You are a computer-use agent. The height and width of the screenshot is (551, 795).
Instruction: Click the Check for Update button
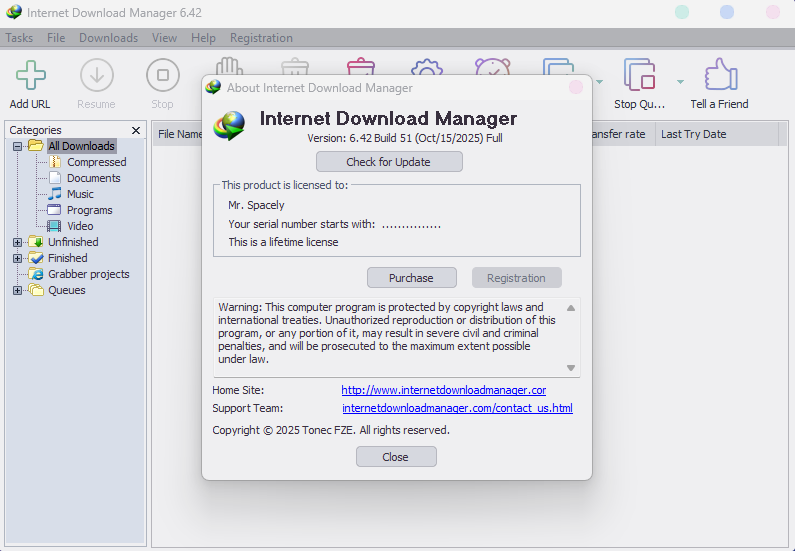click(389, 162)
